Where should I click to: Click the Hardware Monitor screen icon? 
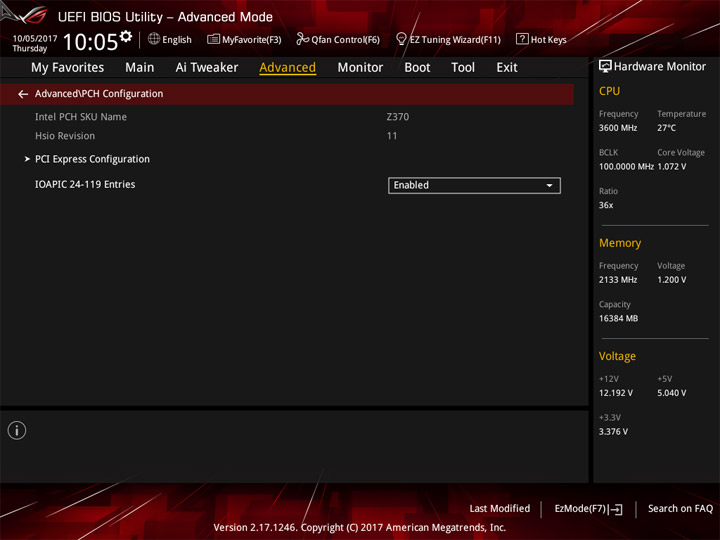(x=605, y=66)
